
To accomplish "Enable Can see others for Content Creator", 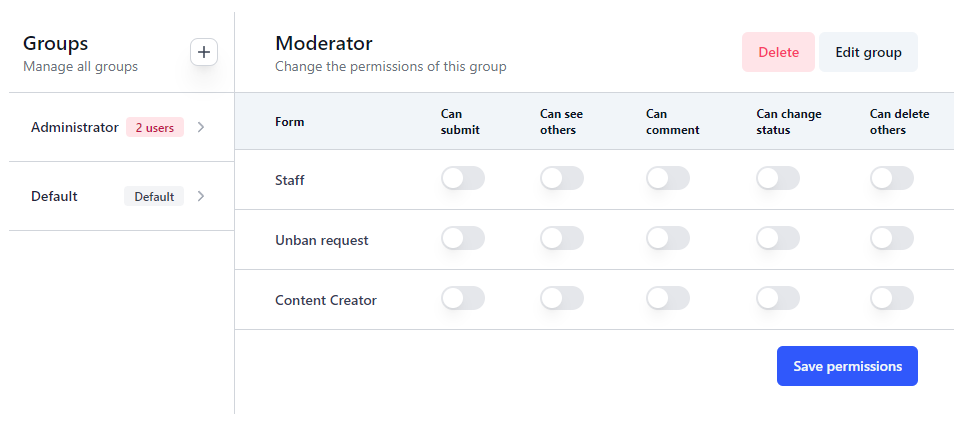I will point(562,298).
